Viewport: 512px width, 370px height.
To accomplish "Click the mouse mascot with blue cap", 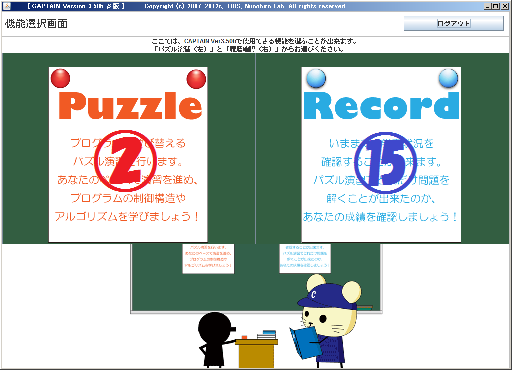I will tap(326, 321).
